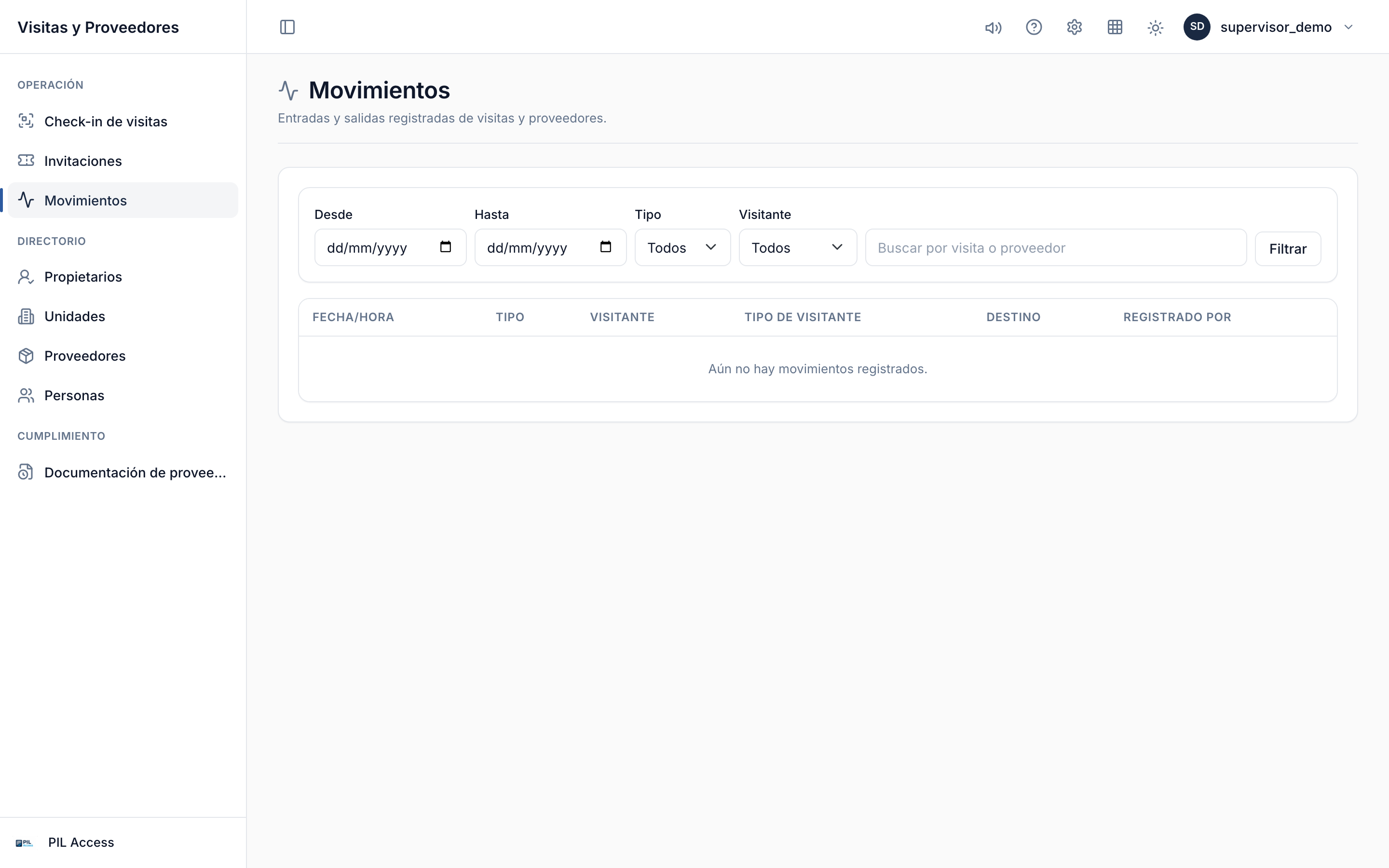The image size is (1389, 868).
Task: Open Unidades in the directory
Action: (123, 316)
